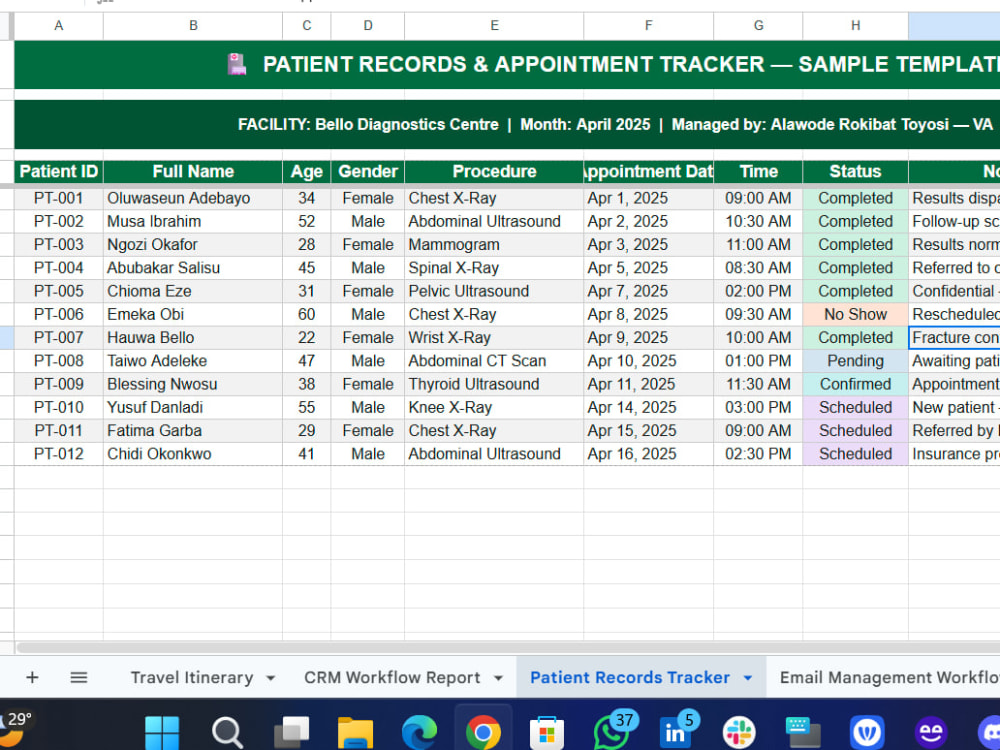
Task: Select the No Show status cell
Action: [855, 314]
